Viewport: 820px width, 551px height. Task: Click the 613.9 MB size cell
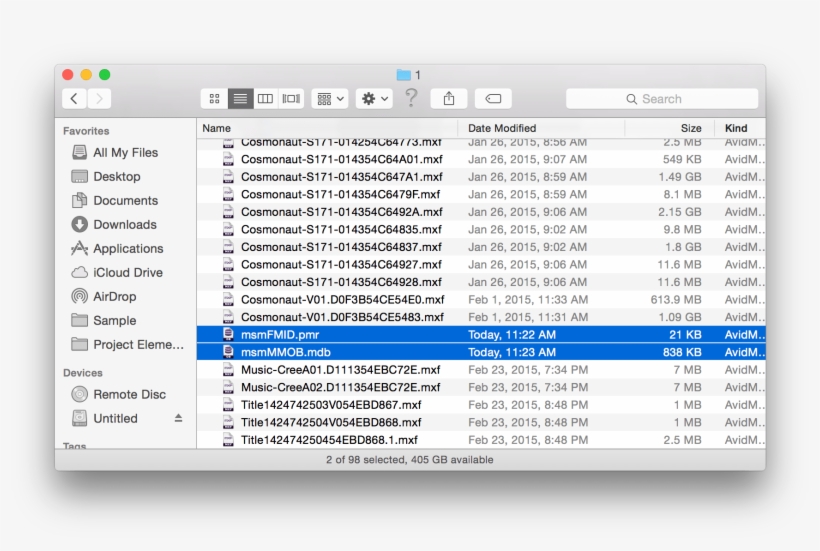click(676, 300)
